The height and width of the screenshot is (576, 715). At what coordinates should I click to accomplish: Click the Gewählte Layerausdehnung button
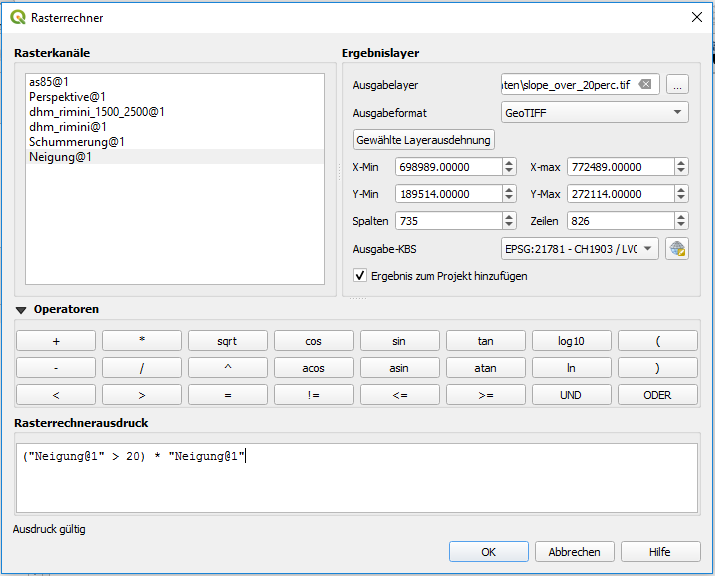tap(424, 140)
